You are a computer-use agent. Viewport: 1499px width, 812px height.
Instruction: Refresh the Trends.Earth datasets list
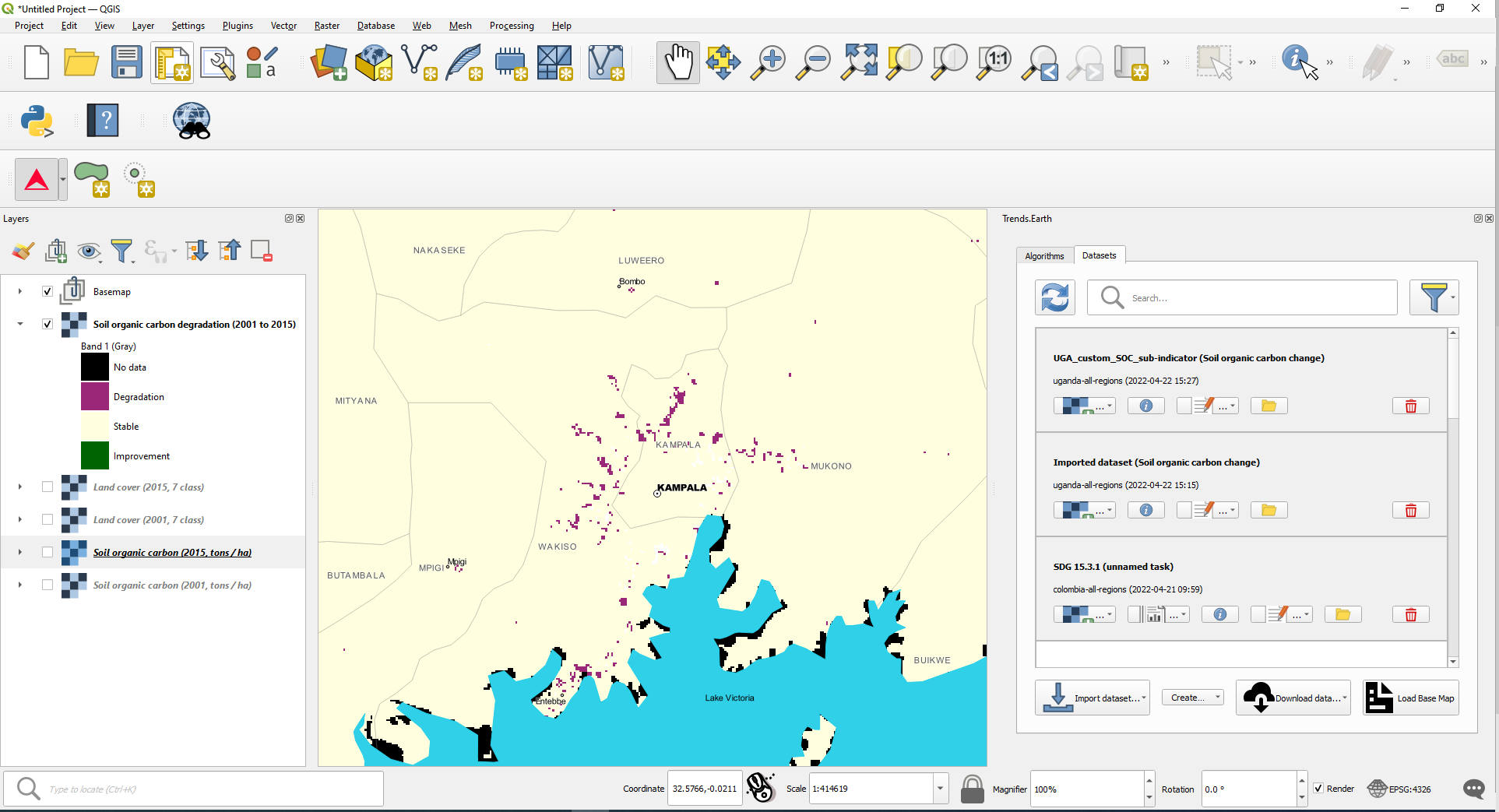coord(1054,297)
